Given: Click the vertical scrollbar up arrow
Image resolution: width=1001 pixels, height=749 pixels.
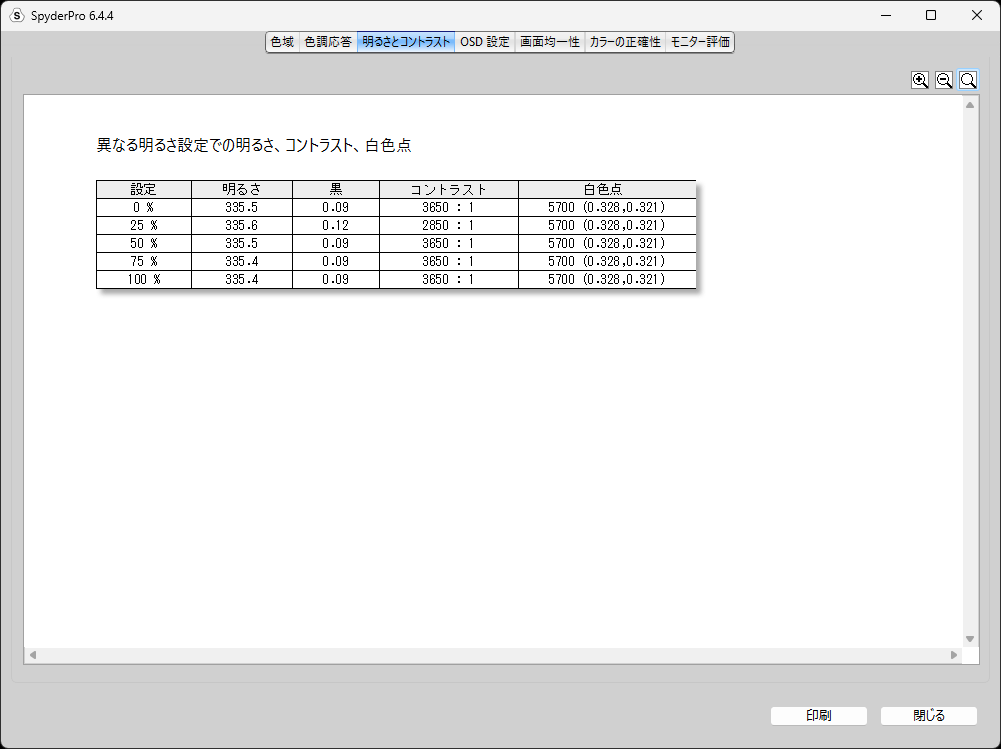Looking at the screenshot, I should click(x=970, y=105).
